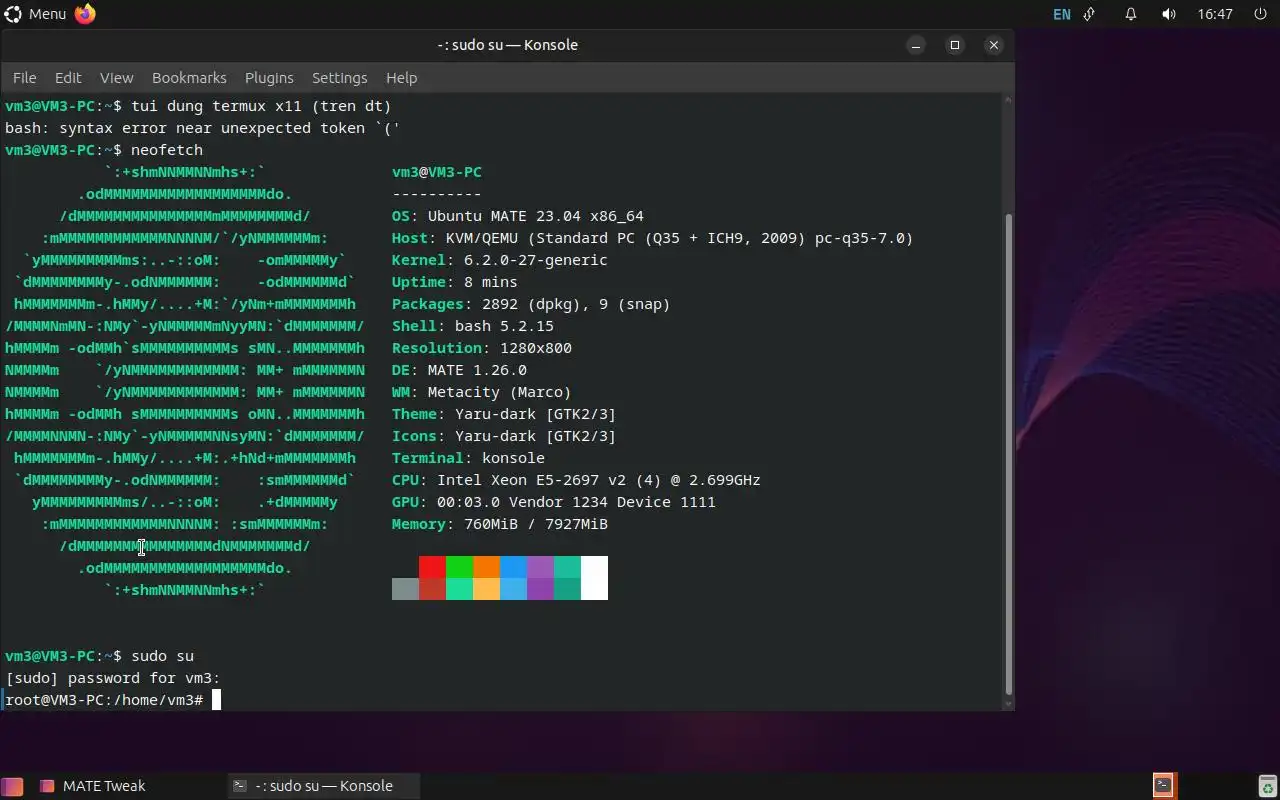Click the root@VM3-PC prompt line
Screen dimensions: 1280x800
[112, 700]
